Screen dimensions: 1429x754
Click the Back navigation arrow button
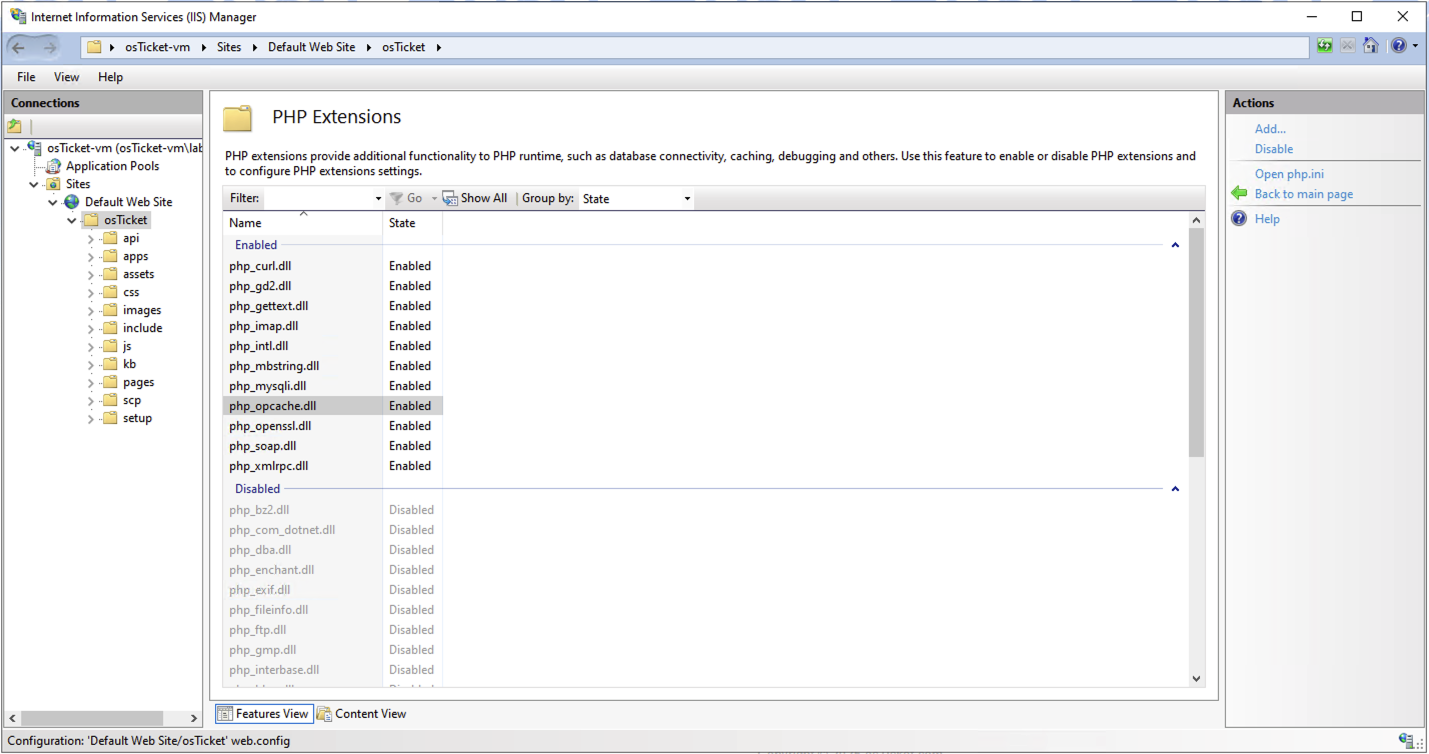coord(20,47)
